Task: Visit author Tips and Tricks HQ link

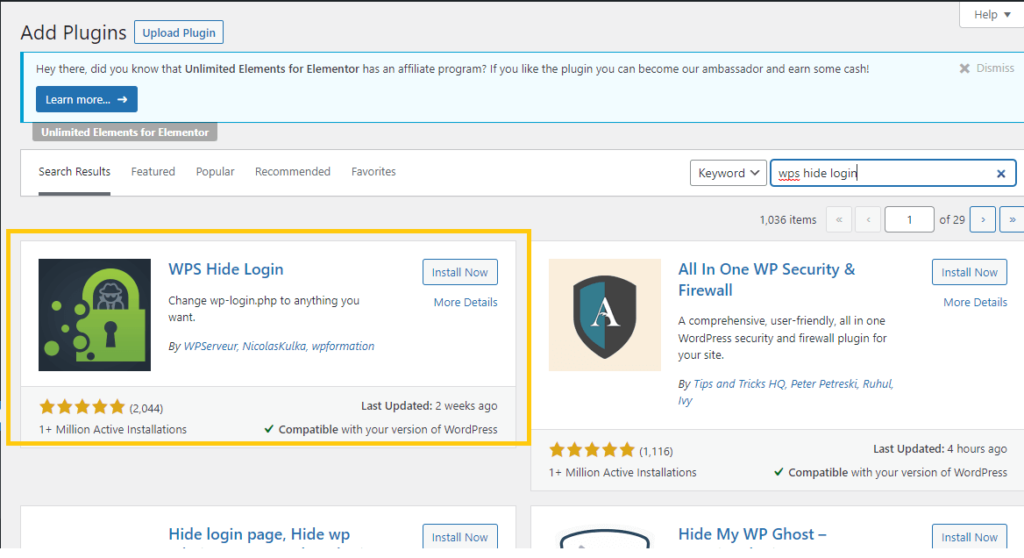Action: click(x=739, y=384)
